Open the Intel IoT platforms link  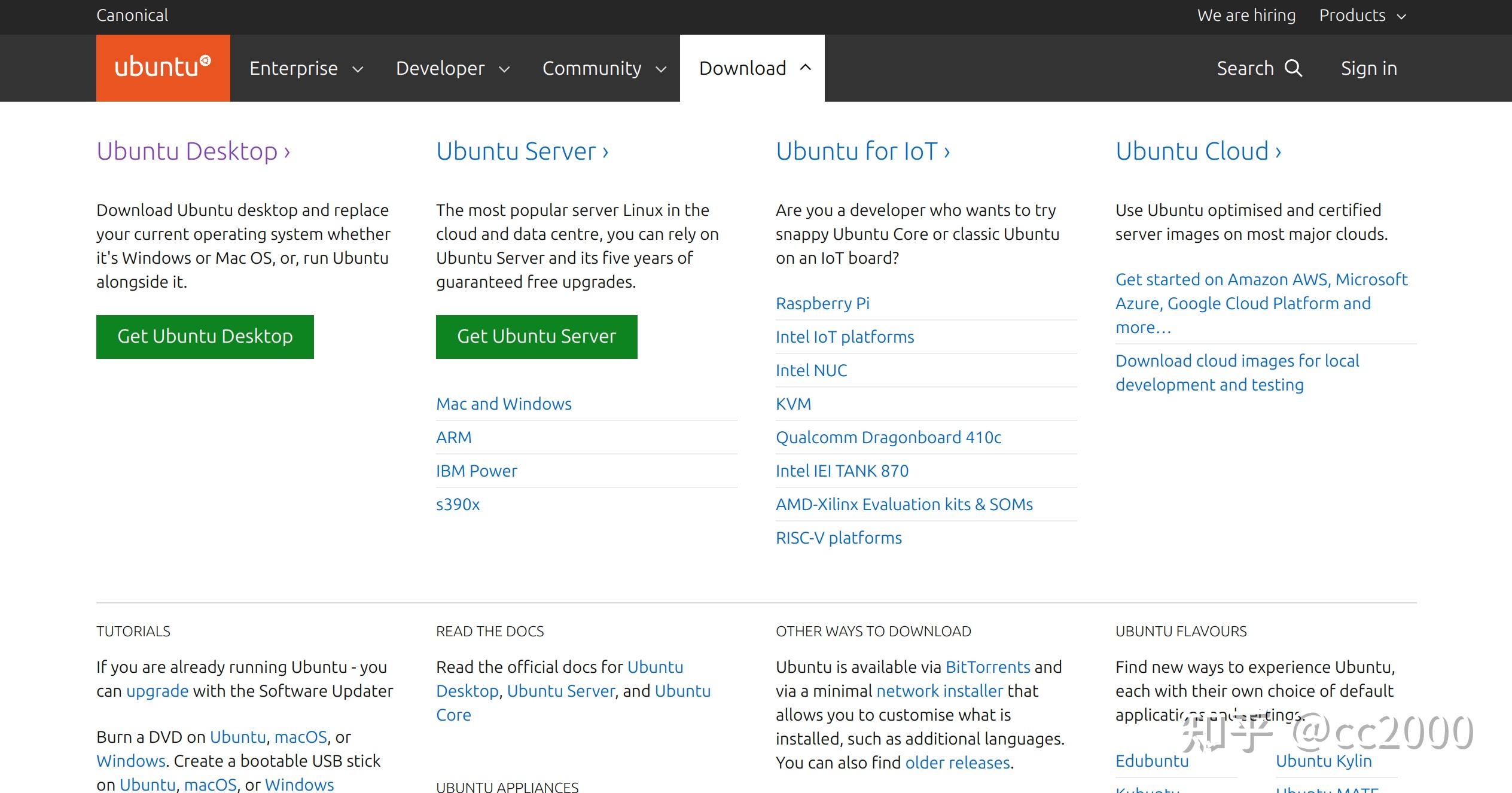pos(845,337)
